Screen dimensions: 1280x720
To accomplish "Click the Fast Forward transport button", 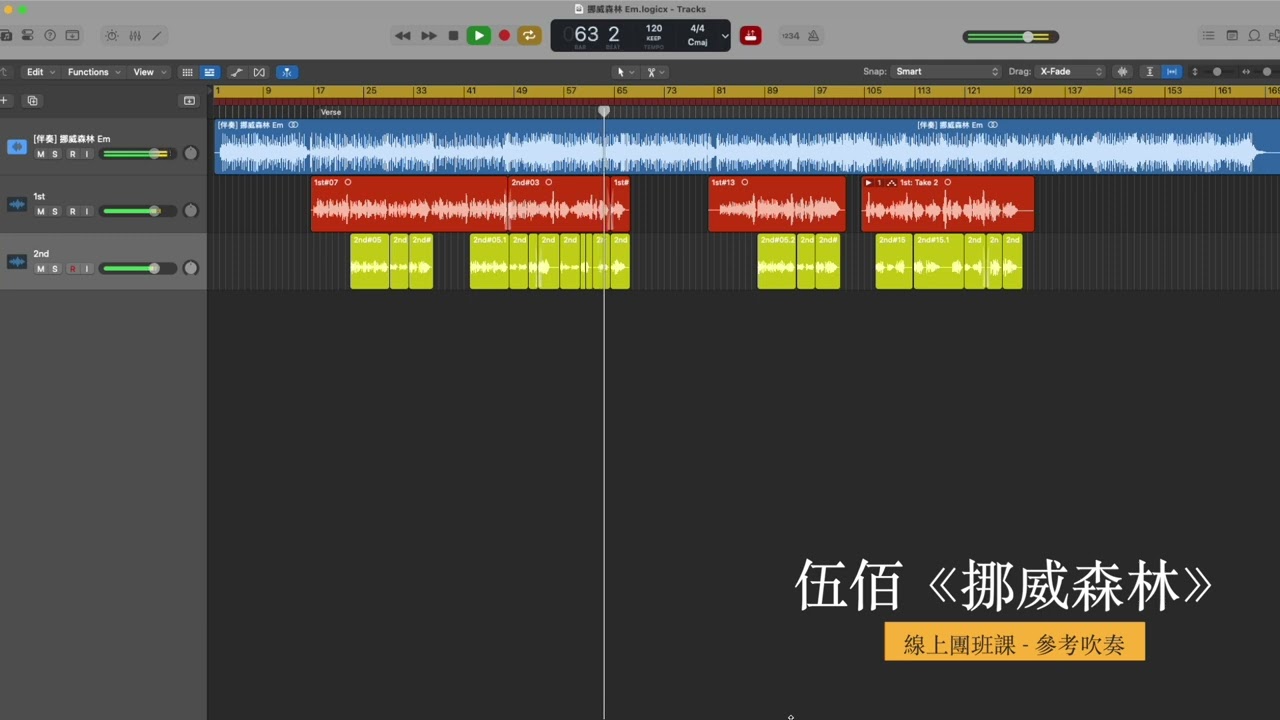I will tap(428, 36).
